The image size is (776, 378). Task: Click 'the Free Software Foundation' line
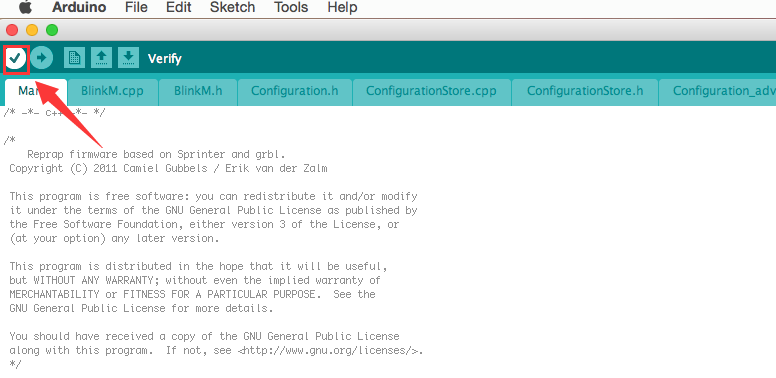[x=204, y=225]
